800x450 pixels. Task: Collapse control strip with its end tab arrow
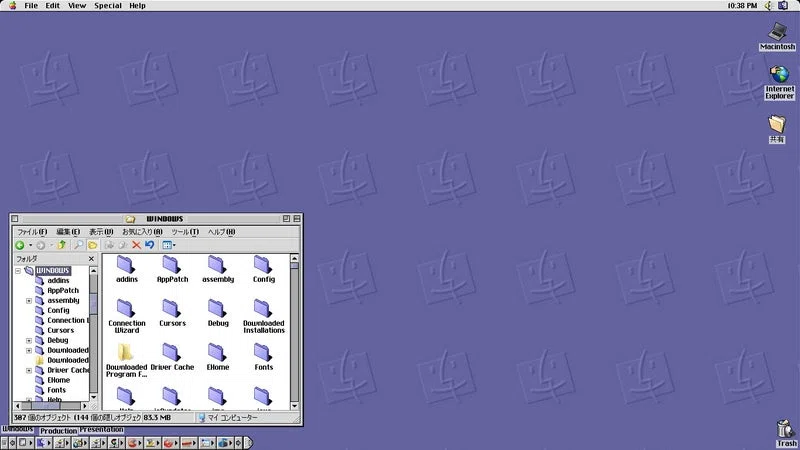pos(248,443)
